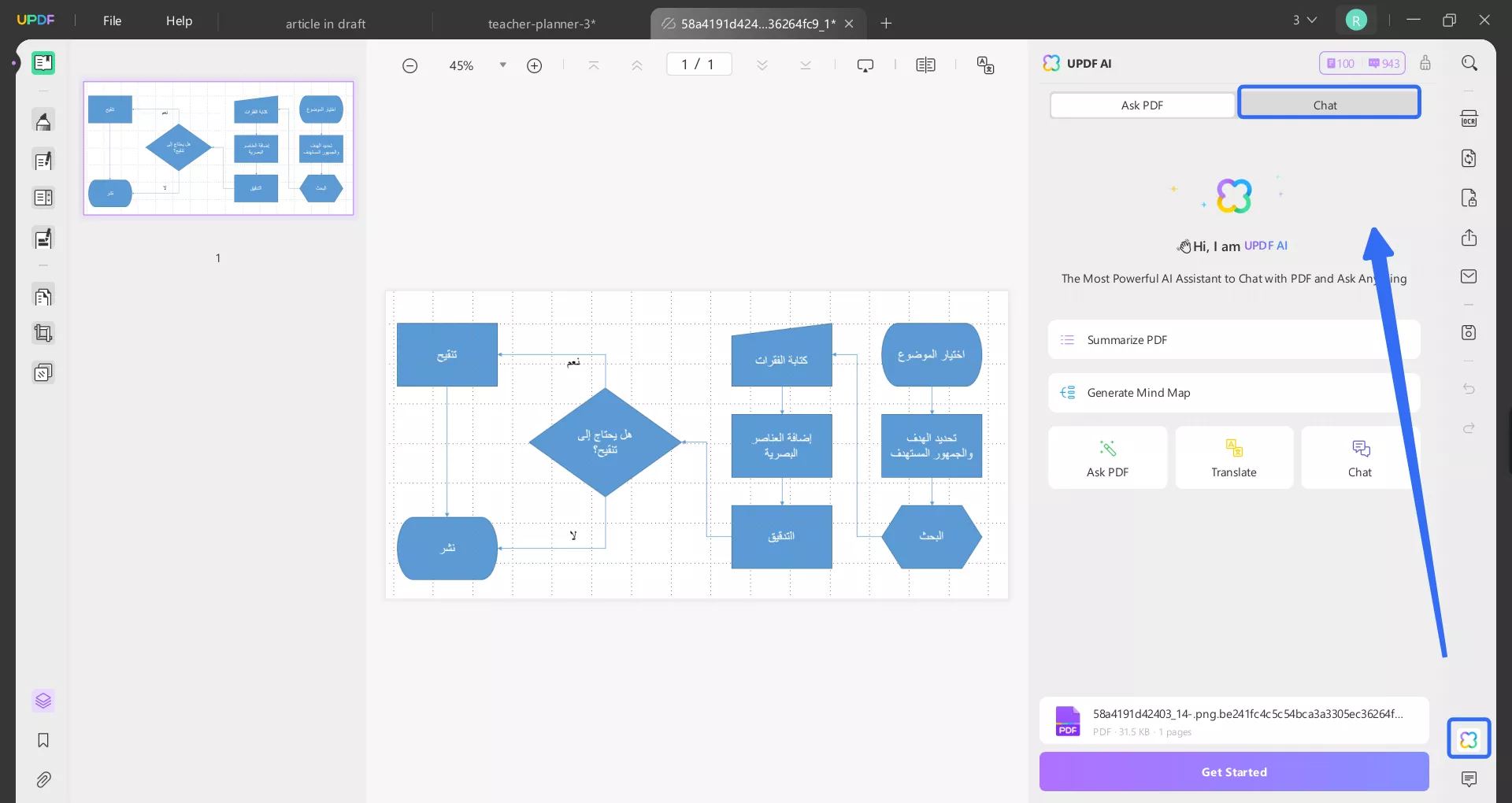1512x803 pixels.
Task: Share the file with share icon
Action: pos(1469,237)
